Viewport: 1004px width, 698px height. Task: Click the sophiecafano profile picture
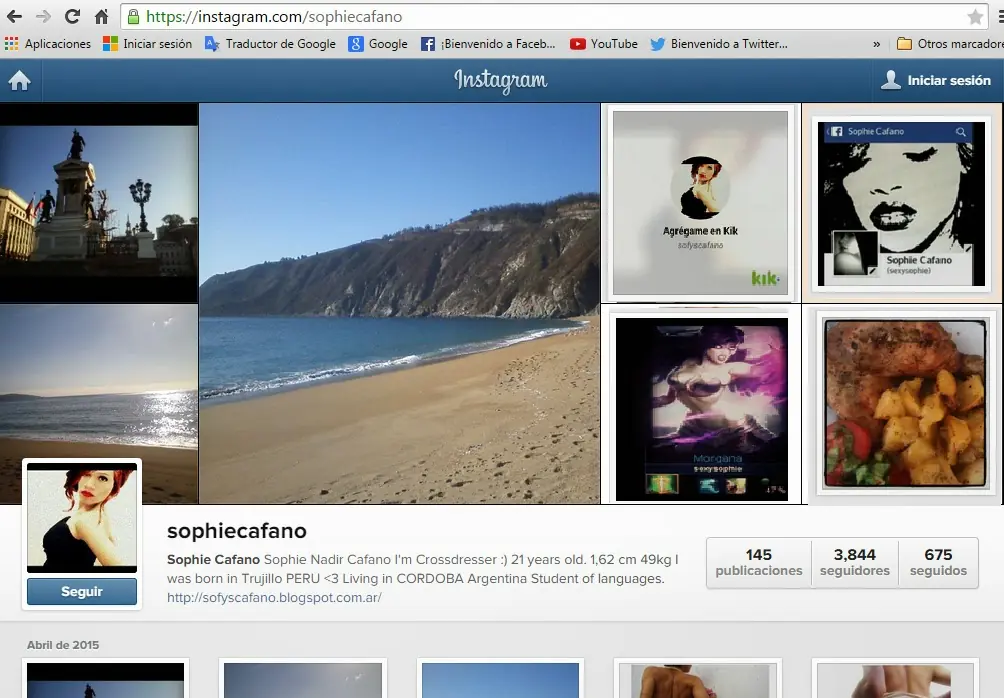[x=82, y=517]
